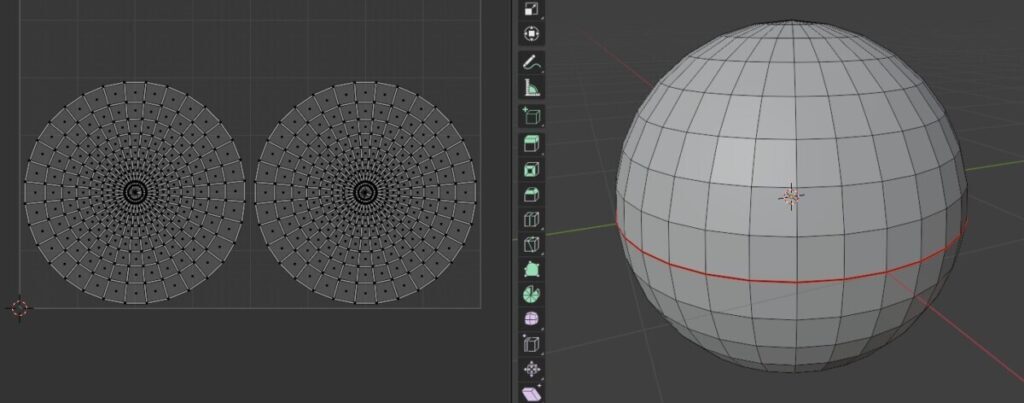
Task: Select the Shrink/Fatten tool
Action: coord(532,369)
